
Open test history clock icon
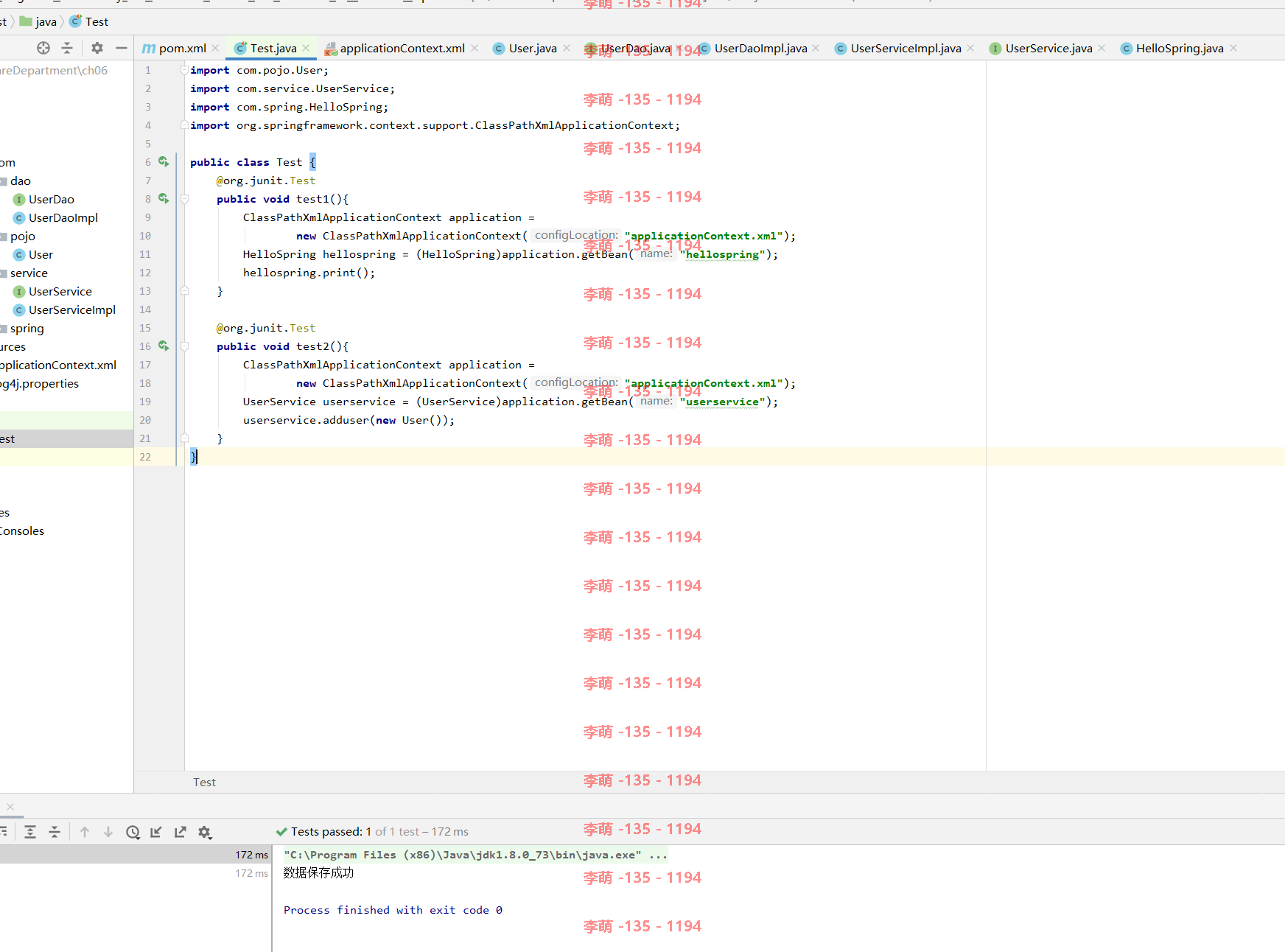pos(133,832)
